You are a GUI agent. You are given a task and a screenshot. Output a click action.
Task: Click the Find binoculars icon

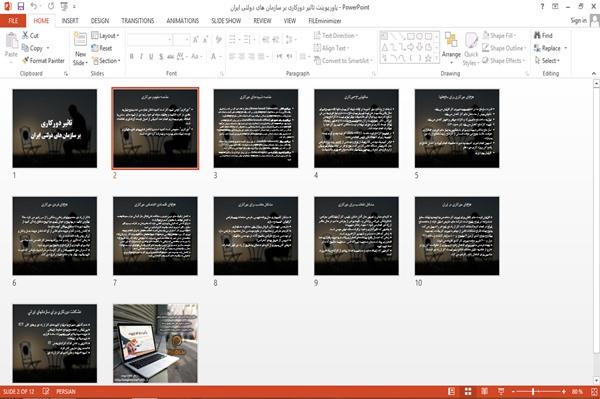click(537, 35)
